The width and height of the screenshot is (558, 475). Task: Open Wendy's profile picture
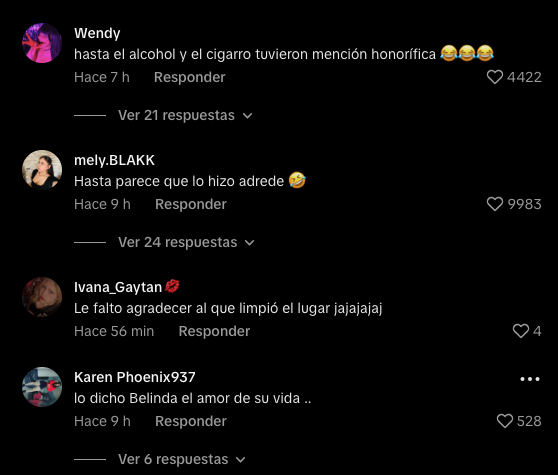click(42, 43)
